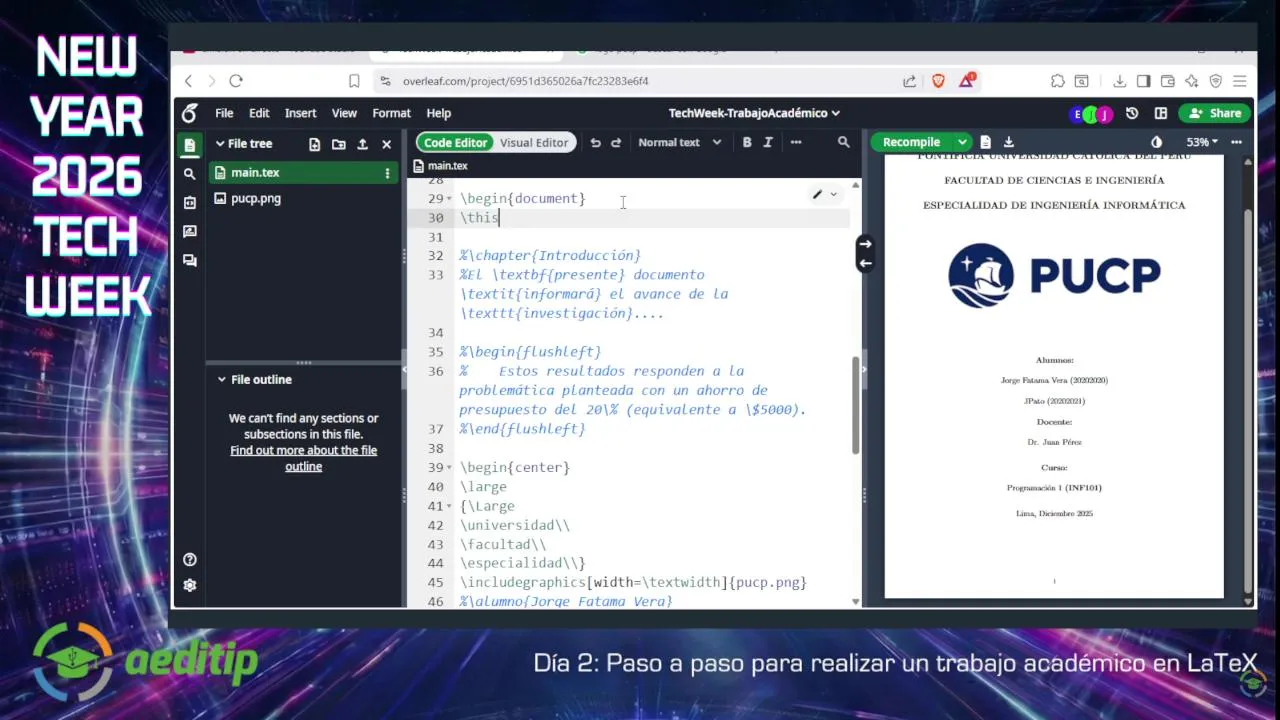Open the review panel icon in left rail
This screenshot has height=720, width=1280.
pos(190,232)
